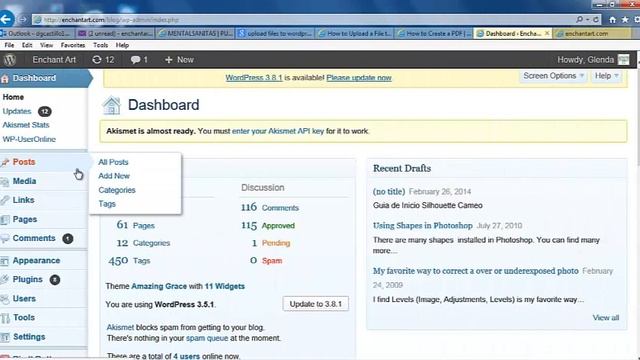Open the Updates sidebar link

pyautogui.click(x=17, y=111)
